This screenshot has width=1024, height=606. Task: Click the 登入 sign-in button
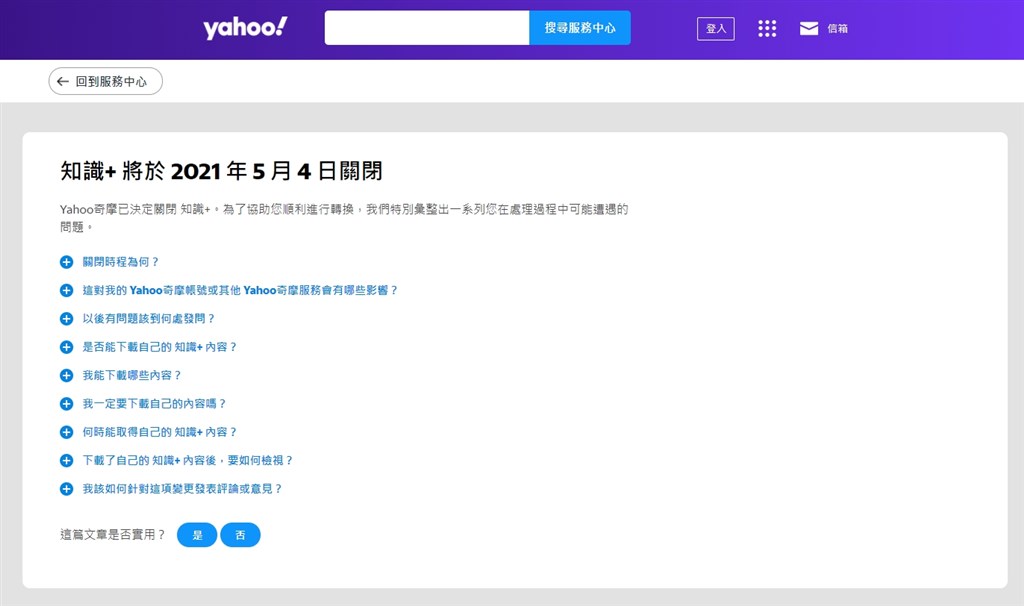tap(715, 29)
